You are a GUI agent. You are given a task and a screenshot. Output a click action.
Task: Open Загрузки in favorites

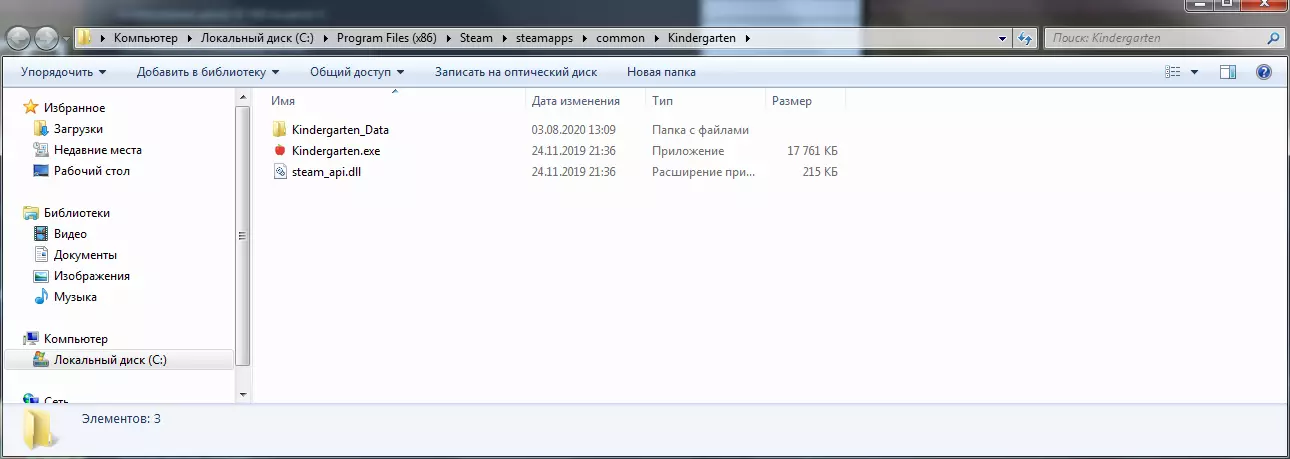78,129
